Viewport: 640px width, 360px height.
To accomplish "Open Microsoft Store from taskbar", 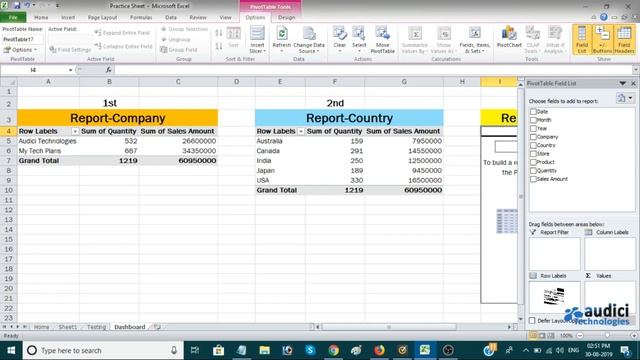I will pyautogui.click(x=218, y=350).
